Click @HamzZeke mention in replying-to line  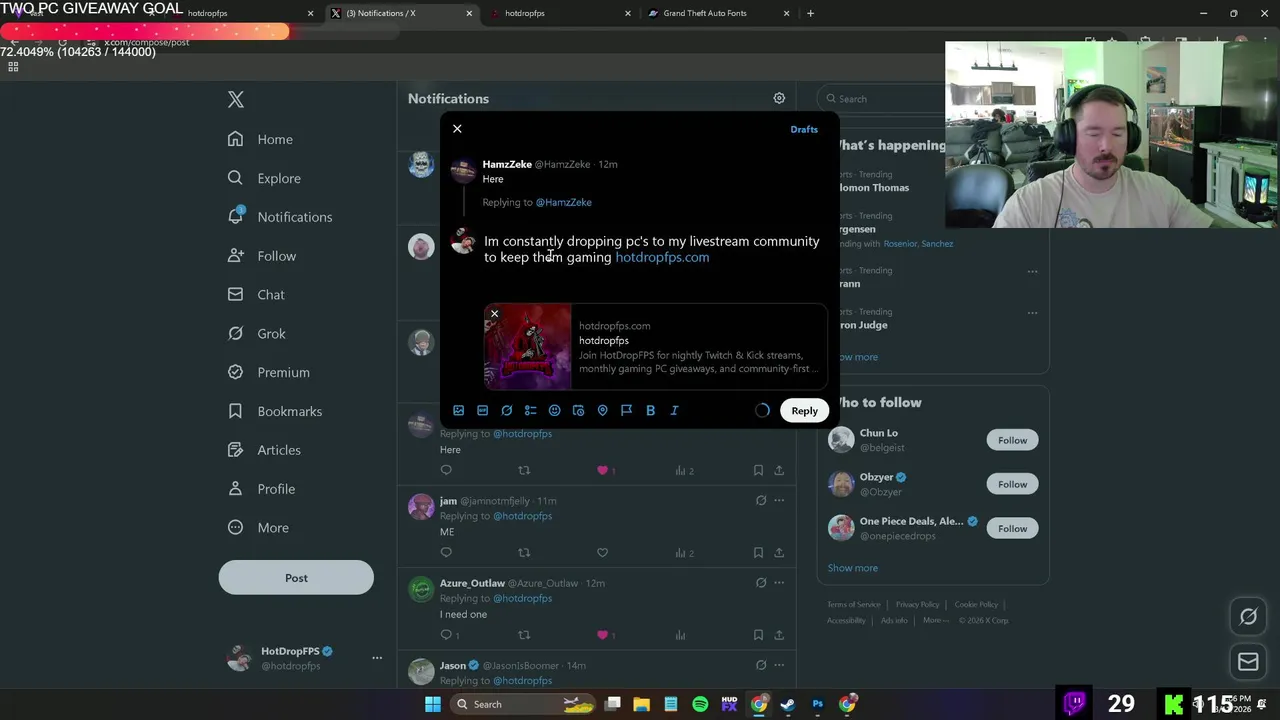(x=563, y=202)
